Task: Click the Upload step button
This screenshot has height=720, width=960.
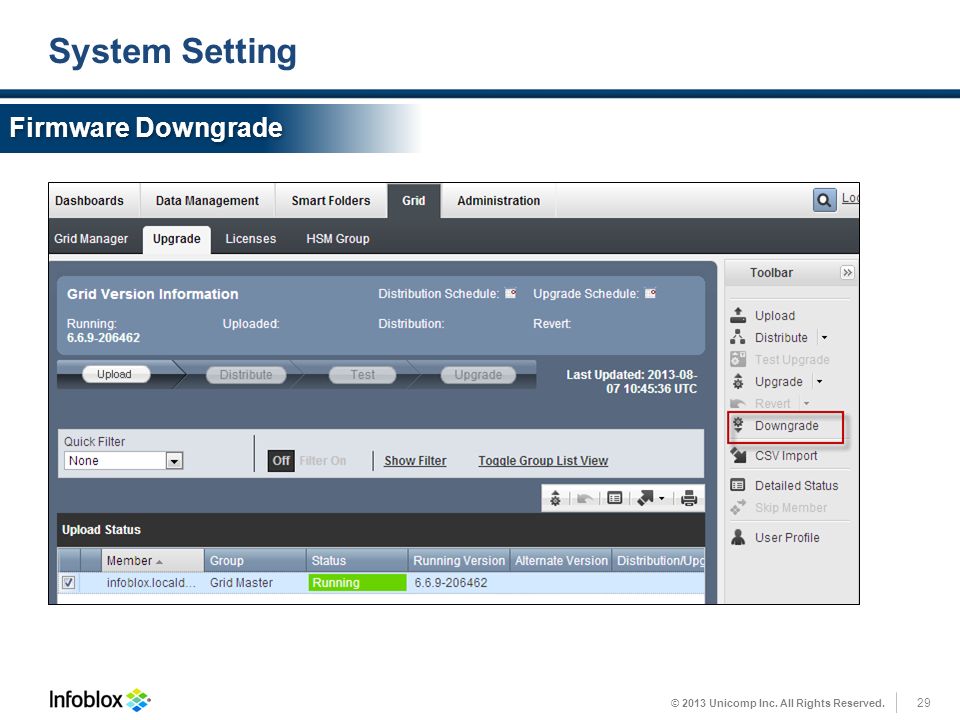Action: [114, 374]
